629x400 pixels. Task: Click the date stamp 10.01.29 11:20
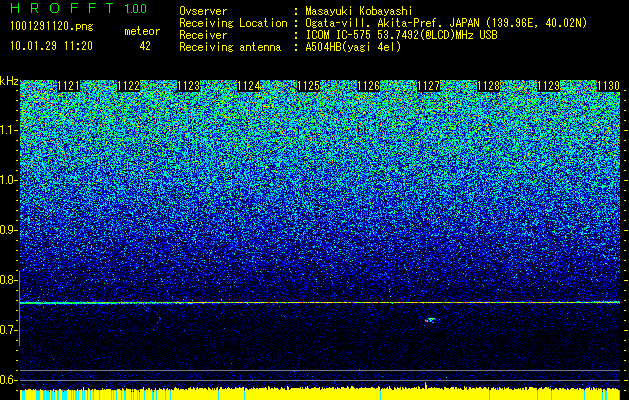click(x=51, y=46)
